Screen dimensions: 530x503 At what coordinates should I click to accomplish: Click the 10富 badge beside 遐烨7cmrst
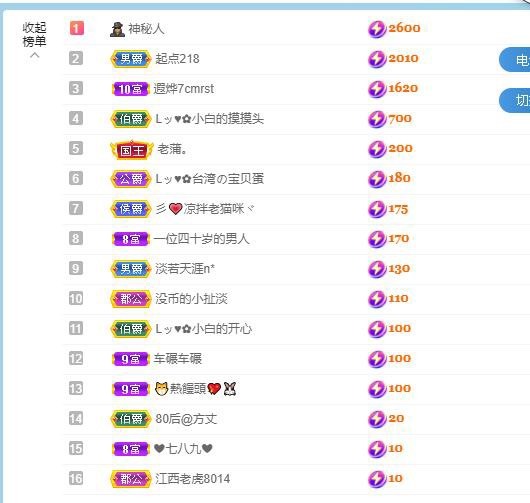click(x=130, y=89)
